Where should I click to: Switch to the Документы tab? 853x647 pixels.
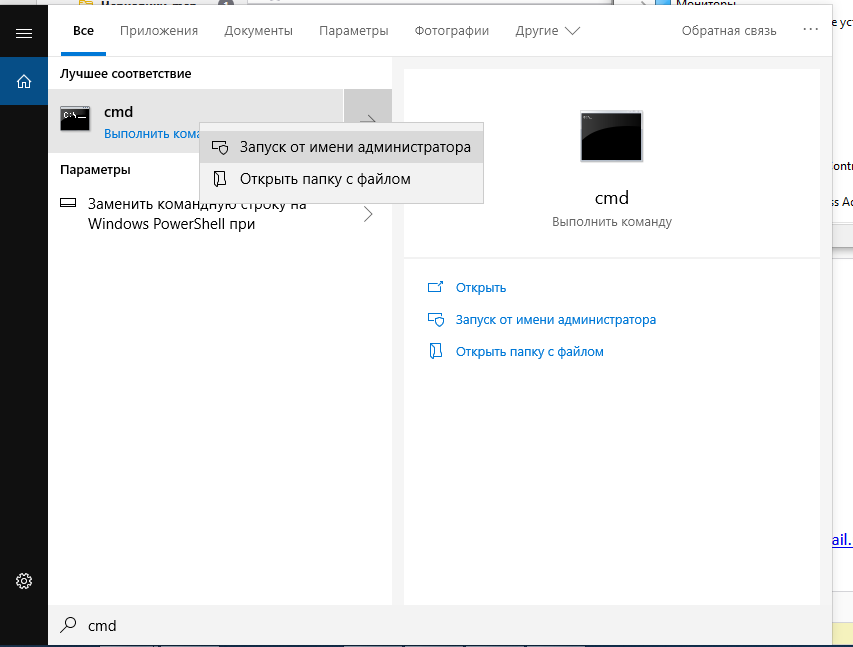(258, 31)
